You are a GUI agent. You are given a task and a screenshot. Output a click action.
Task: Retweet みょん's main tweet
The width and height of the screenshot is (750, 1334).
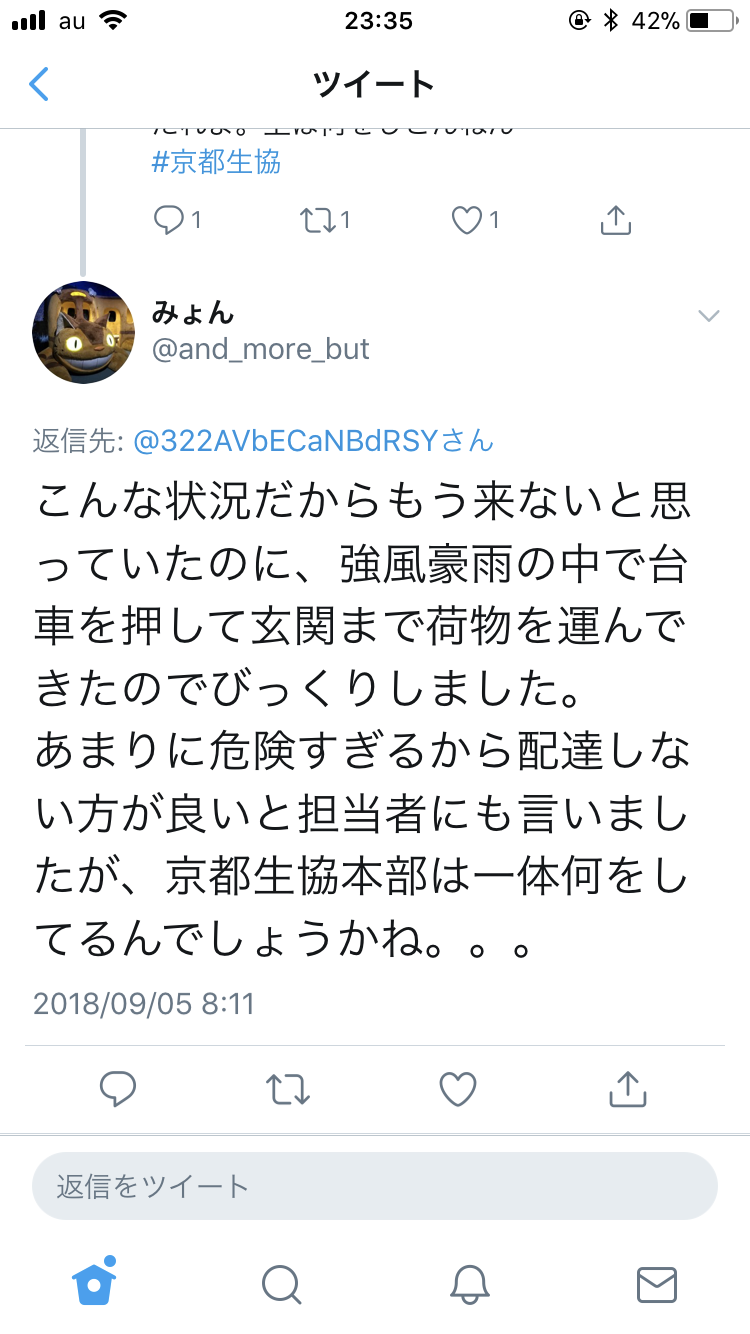(x=288, y=1089)
